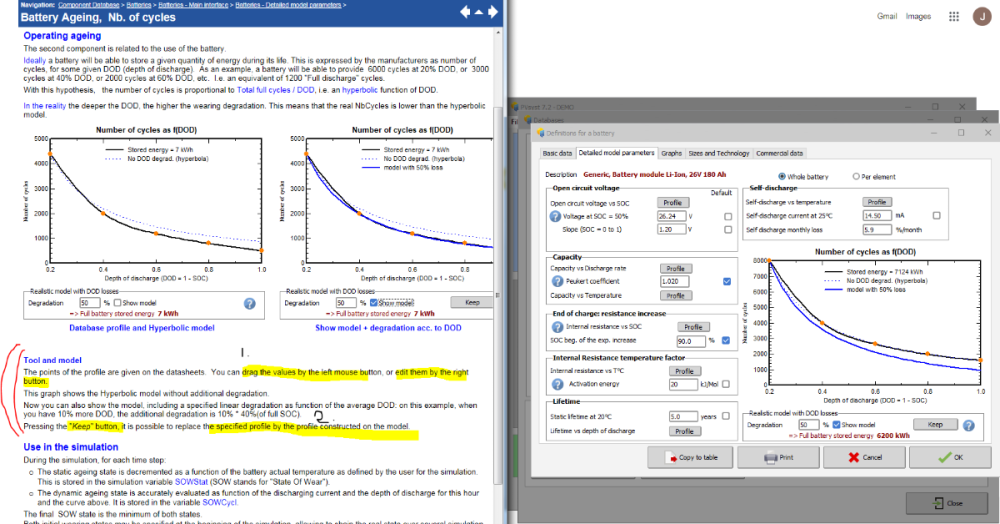This screenshot has height=524, width=1000.
Task: Click the next page arrow in help header
Action: pyautogui.click(x=492, y=12)
